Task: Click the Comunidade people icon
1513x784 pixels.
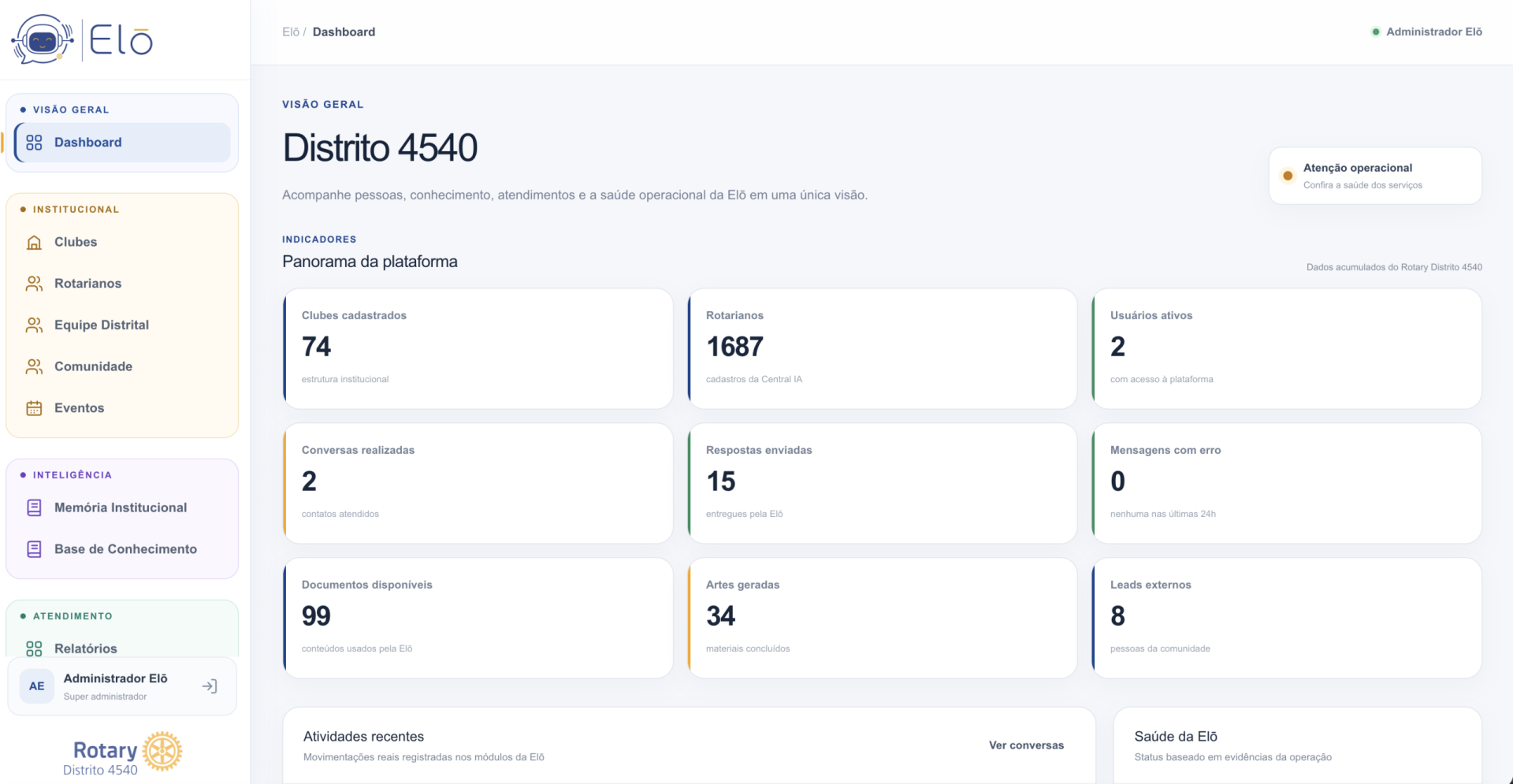Action: coord(34,366)
